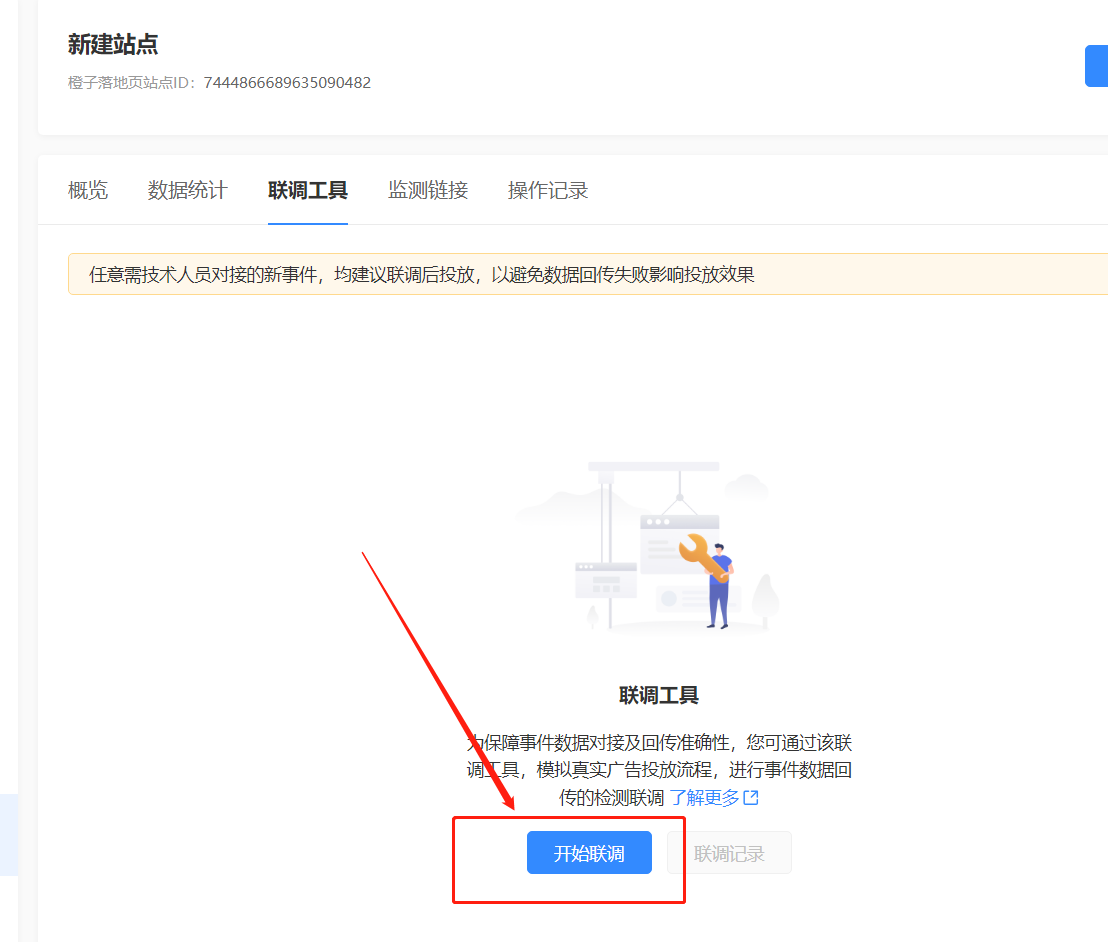
Task: Click the hanging browser window graphic
Action: coord(680,545)
